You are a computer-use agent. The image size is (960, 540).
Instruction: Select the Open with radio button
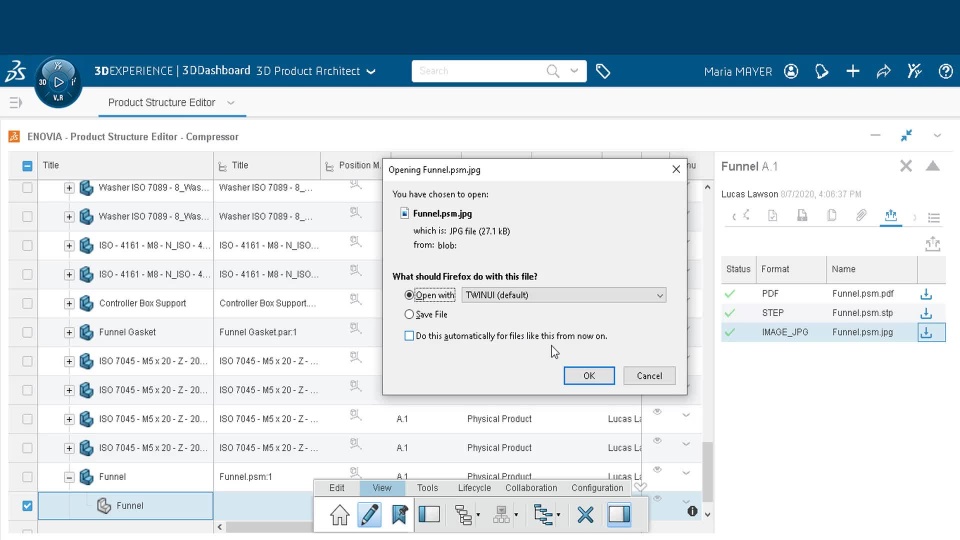[409, 295]
